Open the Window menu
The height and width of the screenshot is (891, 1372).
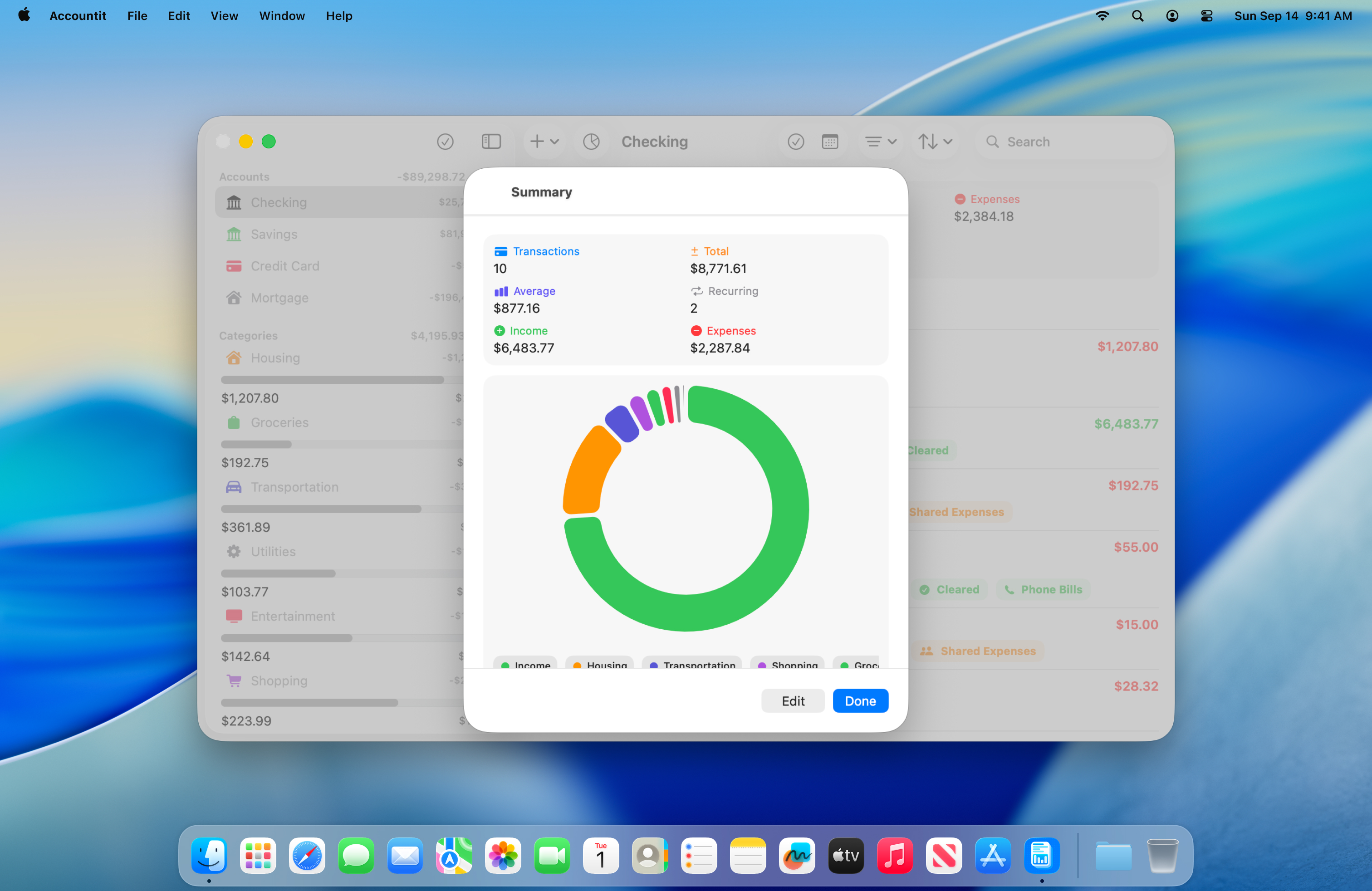click(281, 15)
